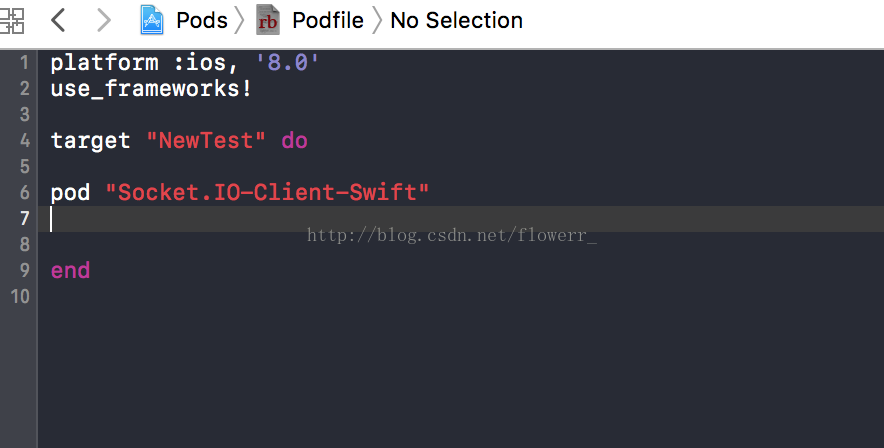This screenshot has height=448, width=884.
Task: Place cursor in '8.0' version string
Action: 287,62
